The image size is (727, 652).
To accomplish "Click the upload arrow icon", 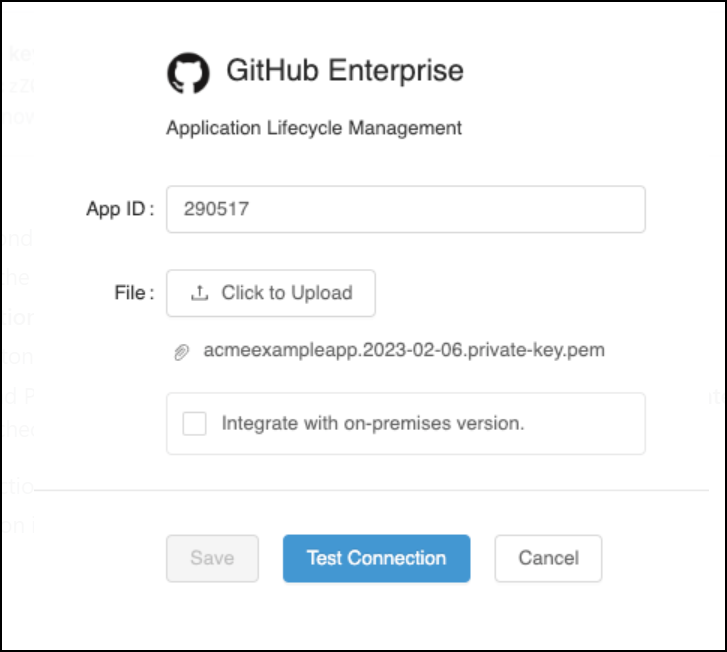I will (x=200, y=293).
